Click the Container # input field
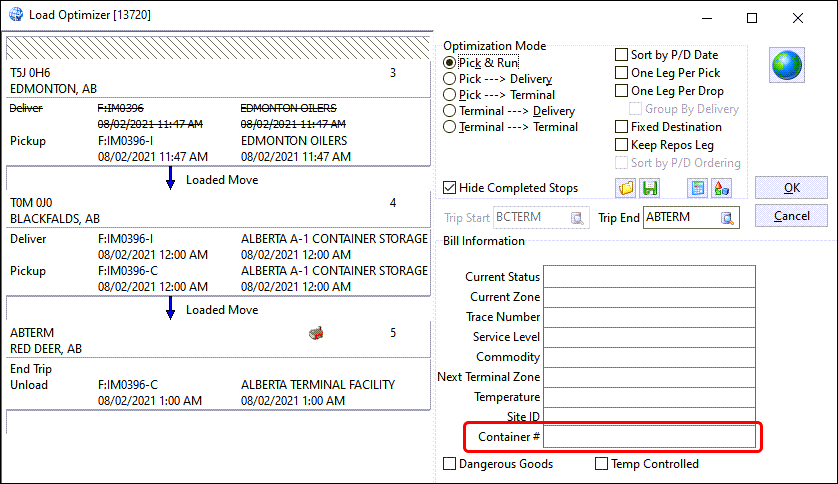Image resolution: width=838 pixels, height=484 pixels. point(649,436)
